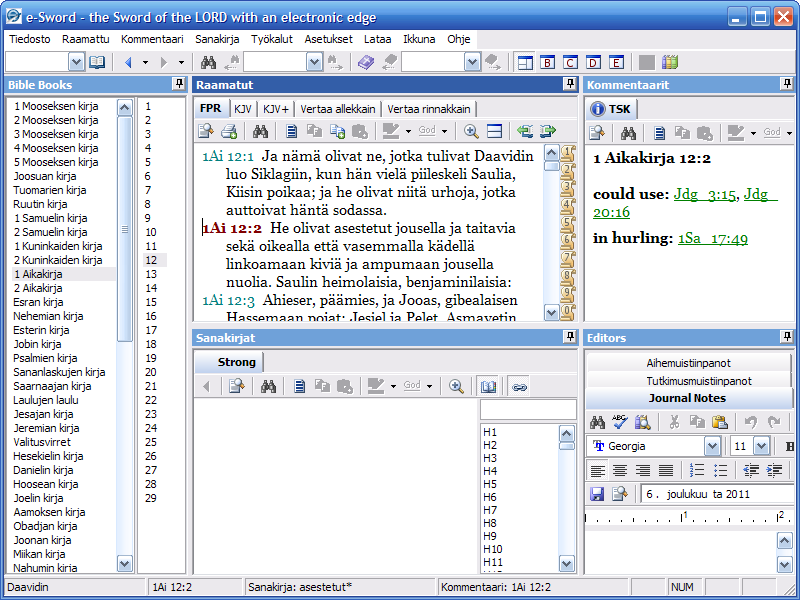The image size is (800, 600).
Task: Follow the Jdg 3:15 reference link
Action: [x=705, y=194]
